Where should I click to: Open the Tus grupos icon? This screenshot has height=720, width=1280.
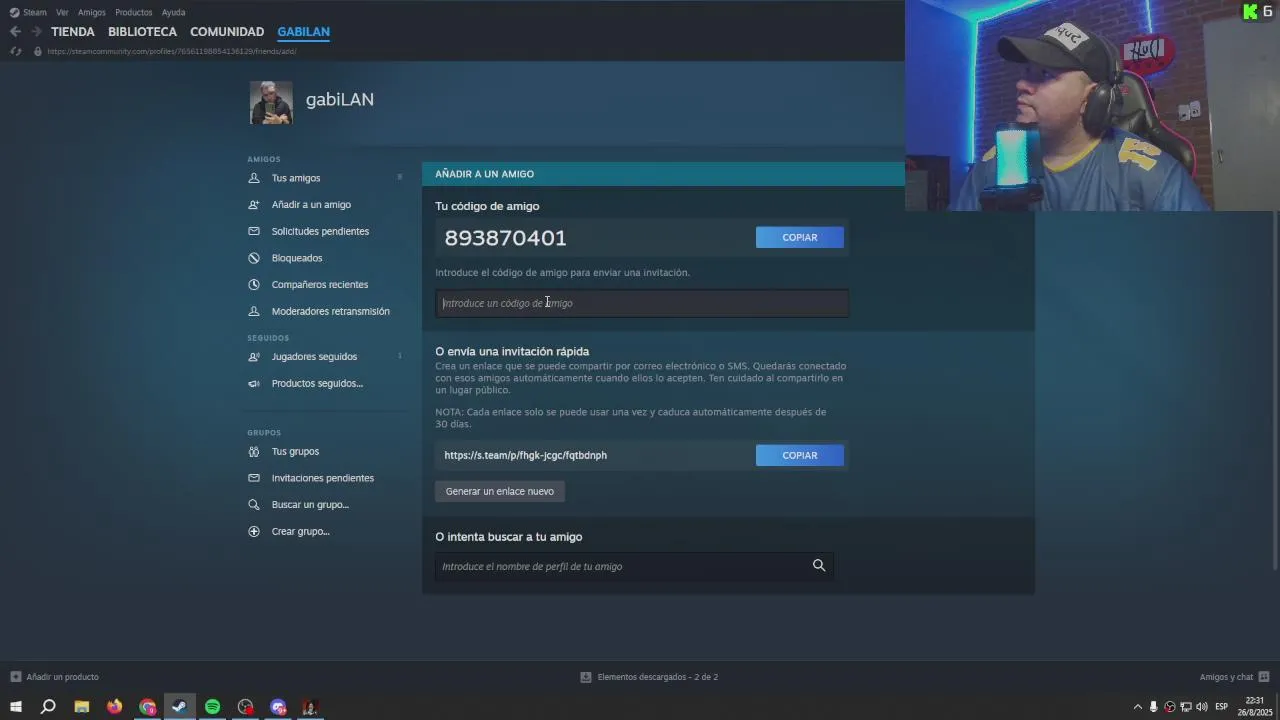(254, 452)
